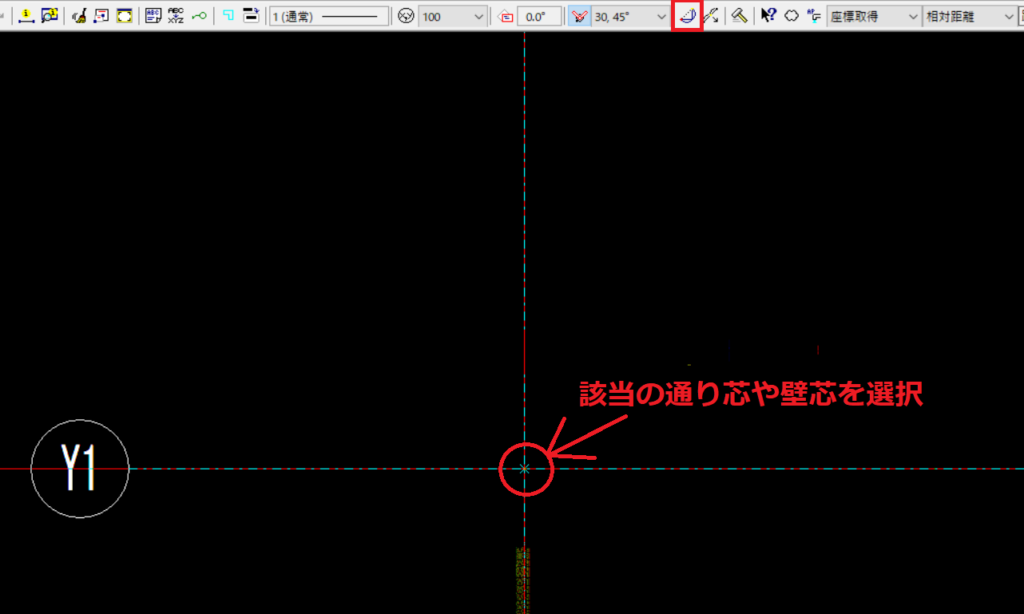Expand the scale dropdown showing 100
The height and width of the screenshot is (614, 1024).
pos(453,16)
